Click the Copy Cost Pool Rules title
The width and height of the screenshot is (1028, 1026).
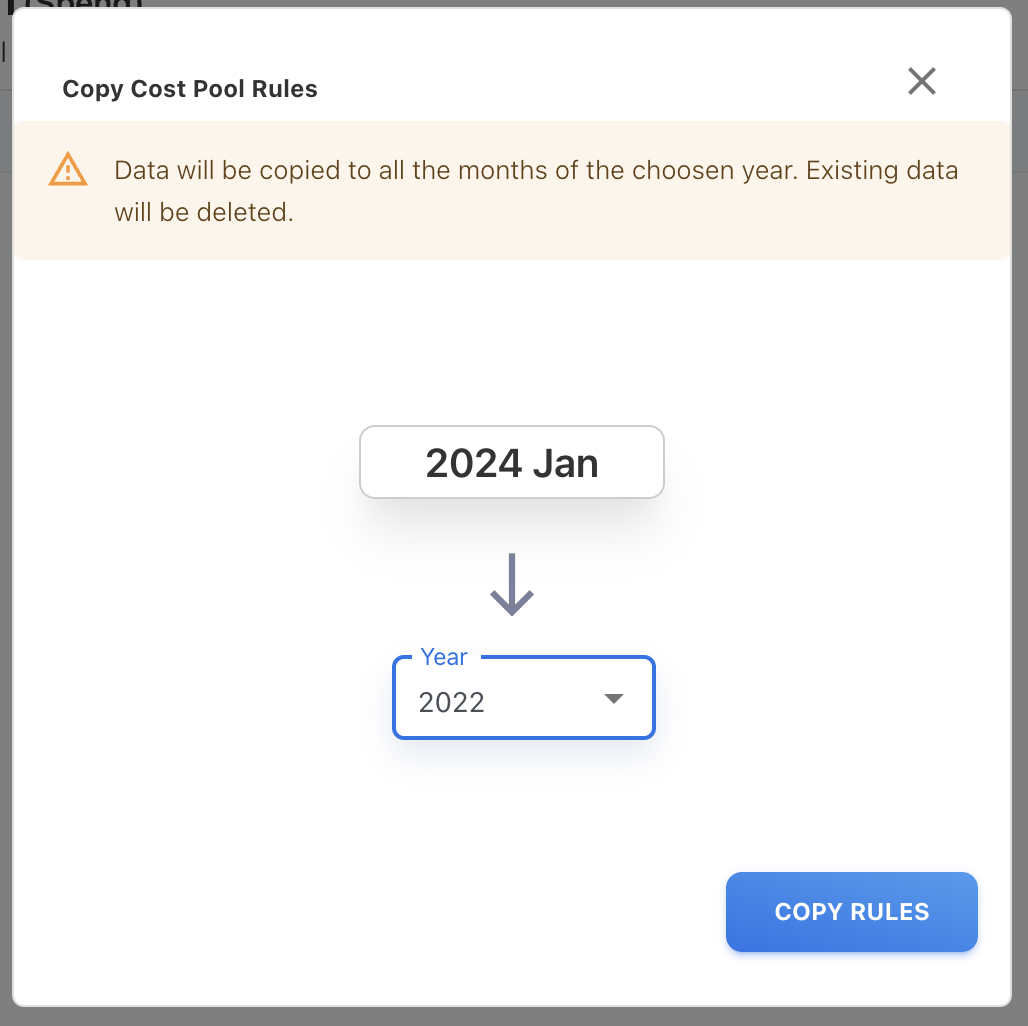[190, 89]
